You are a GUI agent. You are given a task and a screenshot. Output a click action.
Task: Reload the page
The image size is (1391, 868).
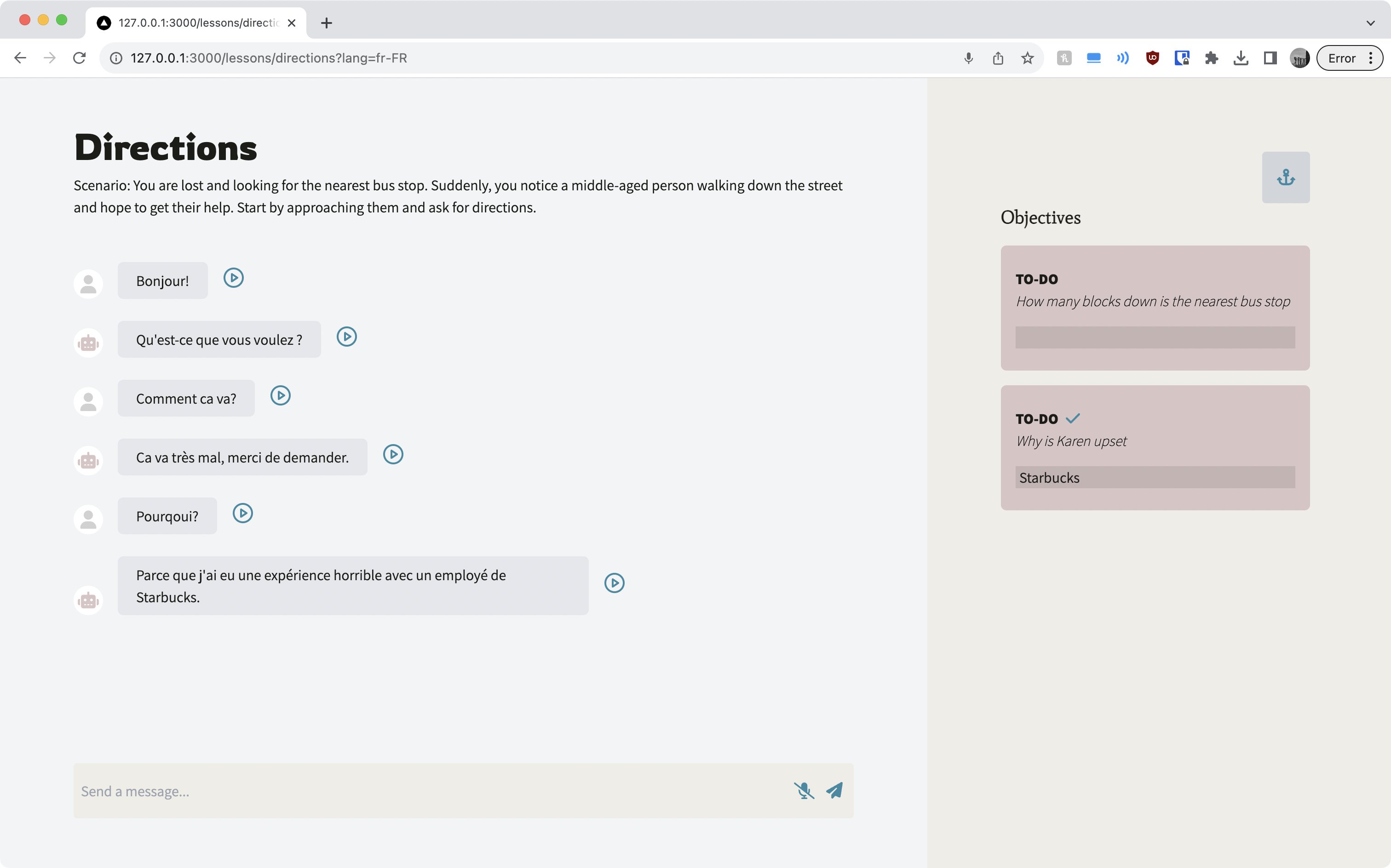pyautogui.click(x=79, y=58)
